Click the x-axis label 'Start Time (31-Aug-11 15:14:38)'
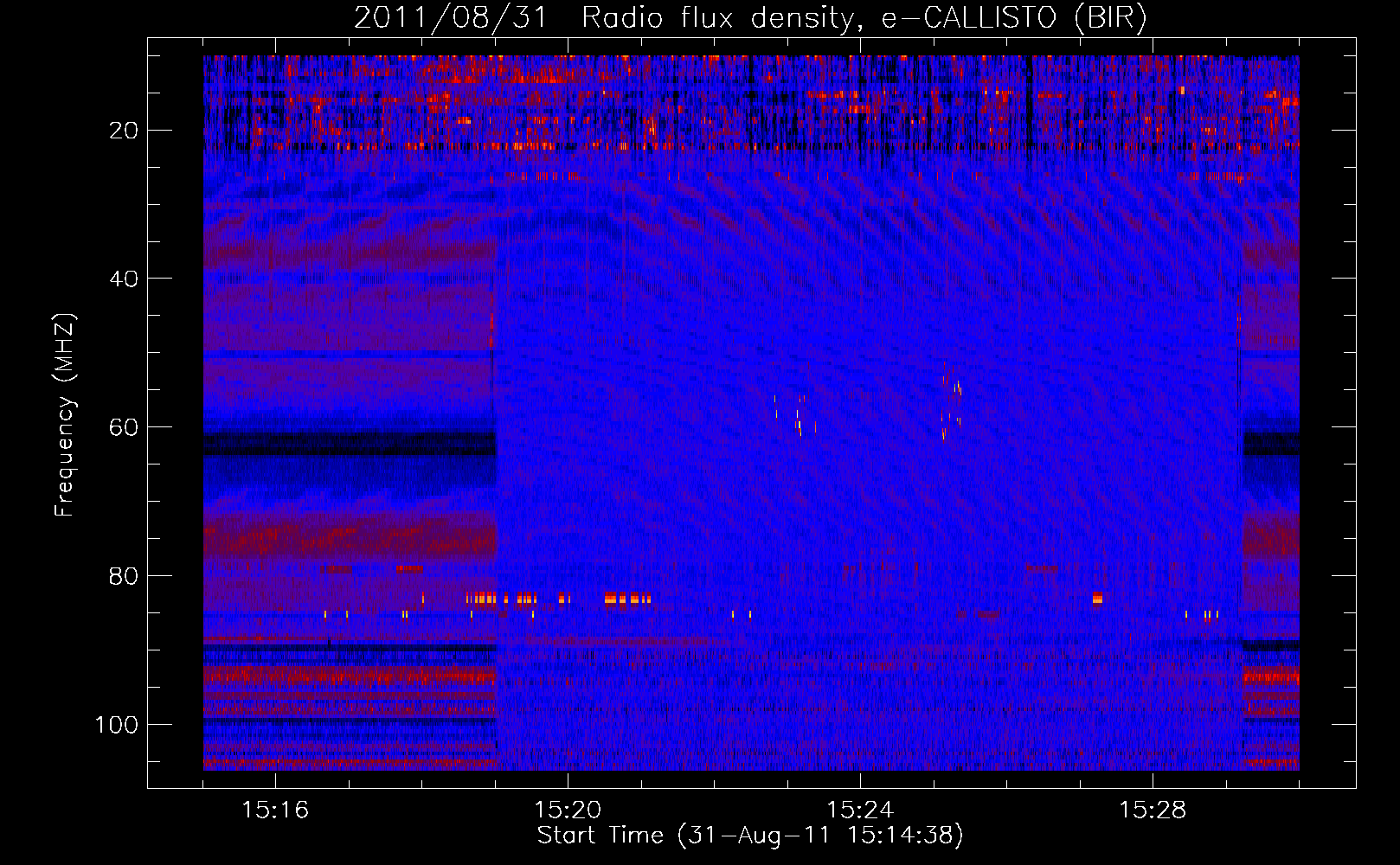Image resolution: width=1400 pixels, height=865 pixels. coord(750,836)
